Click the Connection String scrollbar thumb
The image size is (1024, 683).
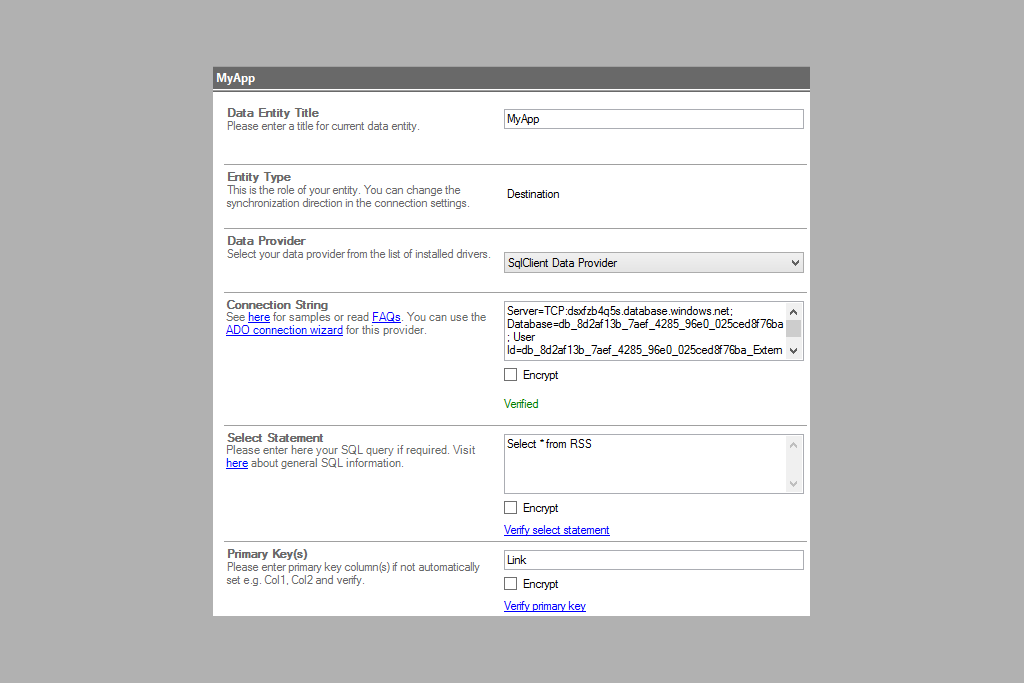click(x=794, y=329)
